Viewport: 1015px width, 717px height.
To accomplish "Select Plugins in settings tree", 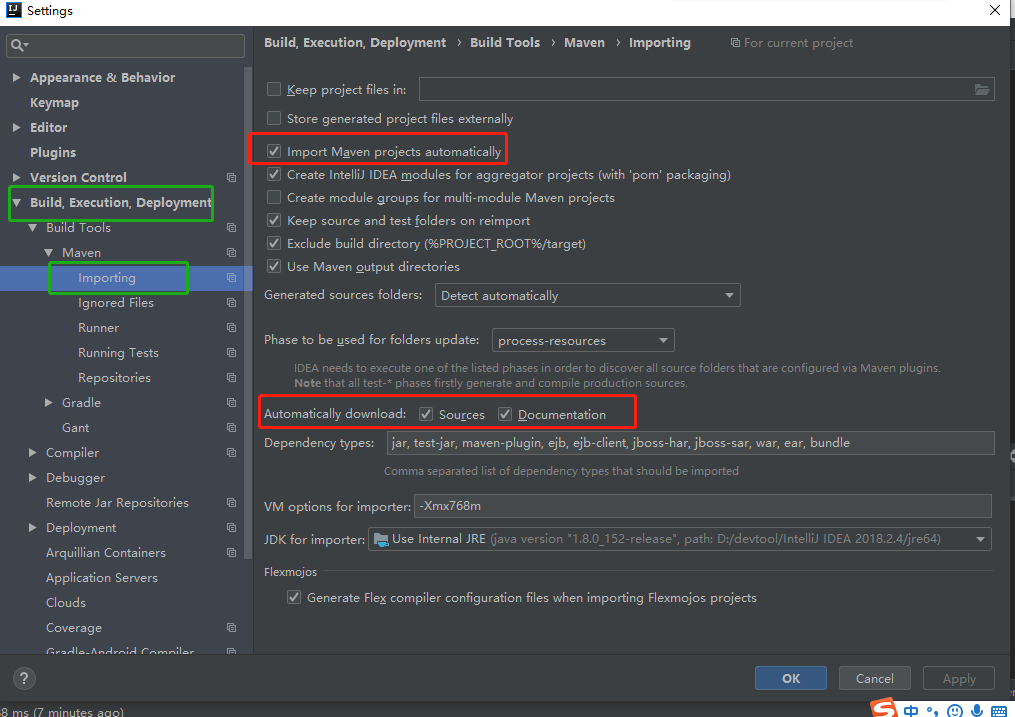I will tap(53, 153).
